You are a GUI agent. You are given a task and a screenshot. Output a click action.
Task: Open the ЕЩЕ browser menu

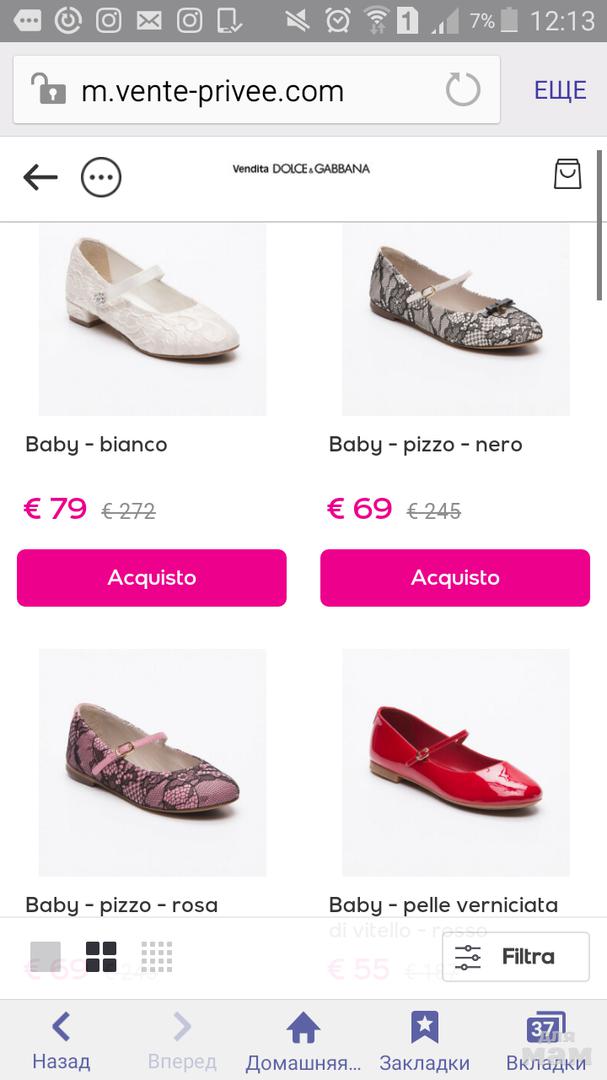point(560,90)
